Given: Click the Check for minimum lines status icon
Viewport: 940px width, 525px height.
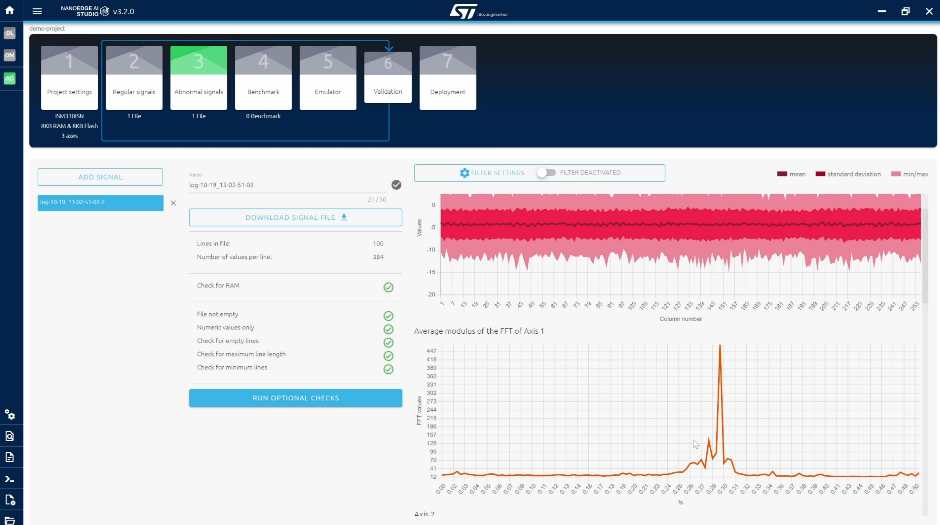Looking at the screenshot, I should 388,369.
